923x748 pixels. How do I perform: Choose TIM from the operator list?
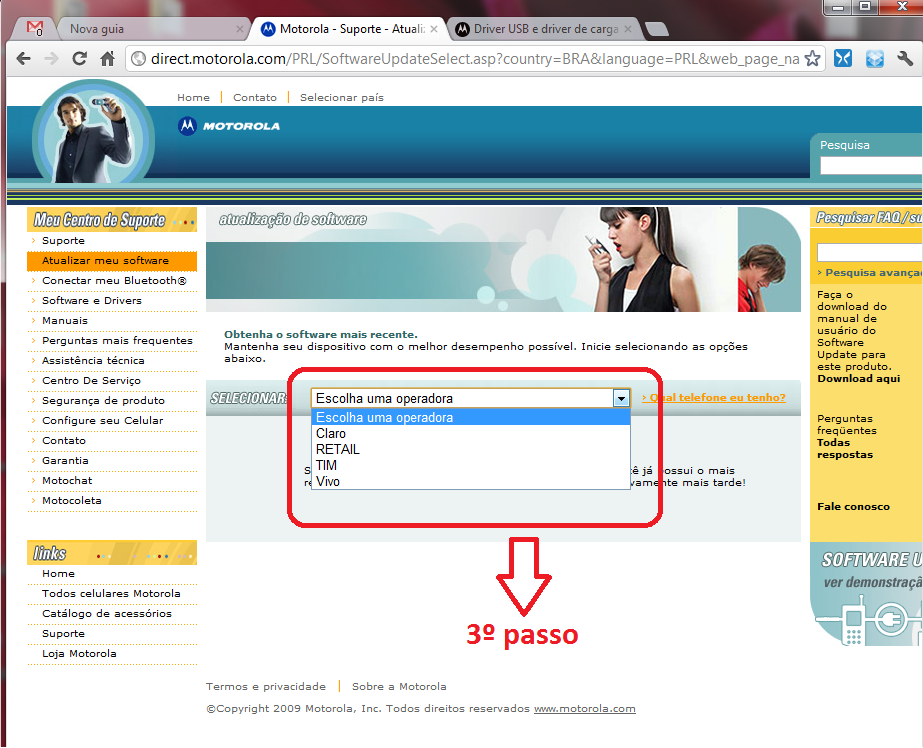(470, 466)
